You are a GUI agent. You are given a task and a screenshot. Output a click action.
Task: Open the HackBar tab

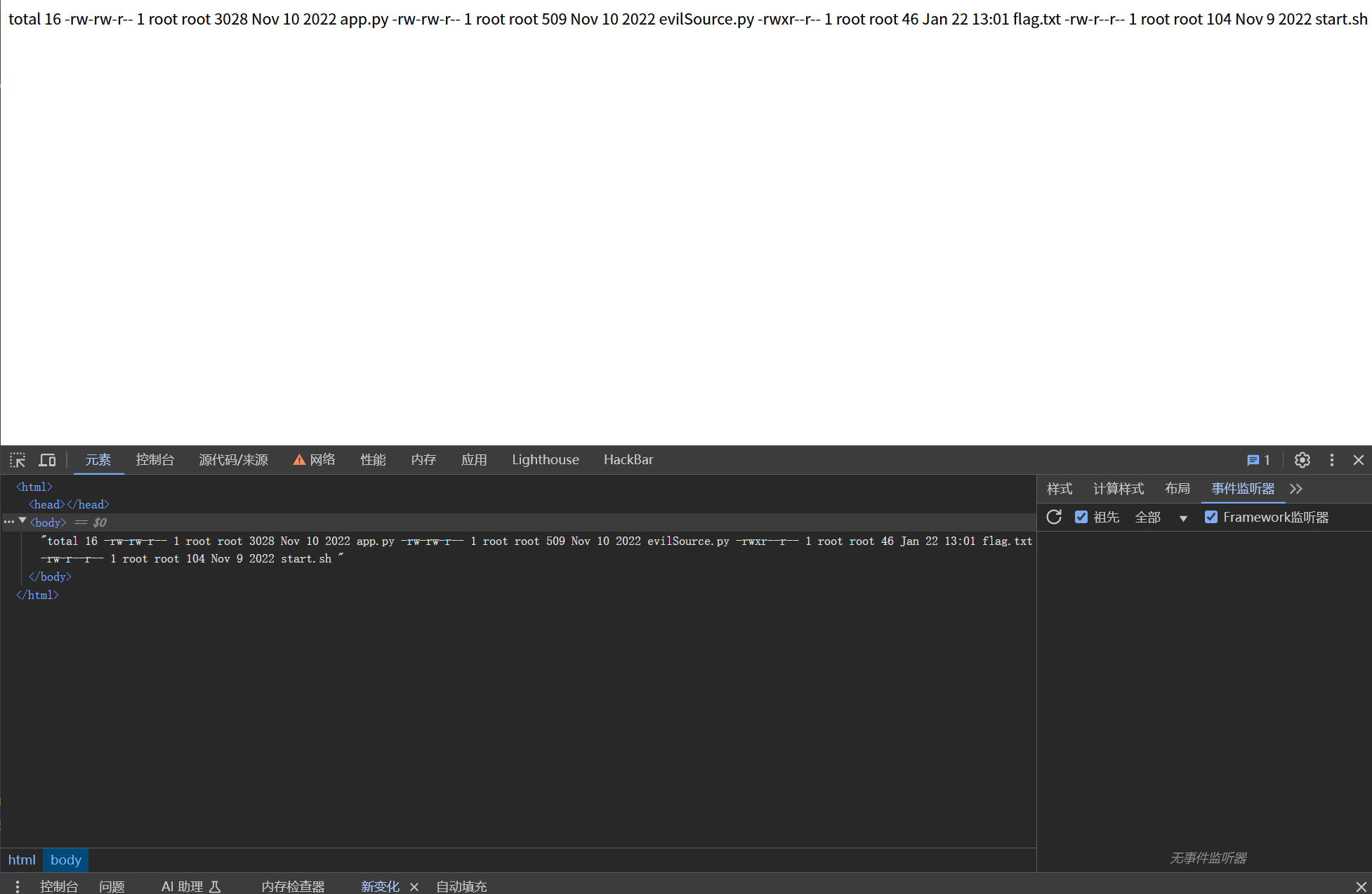[628, 460]
